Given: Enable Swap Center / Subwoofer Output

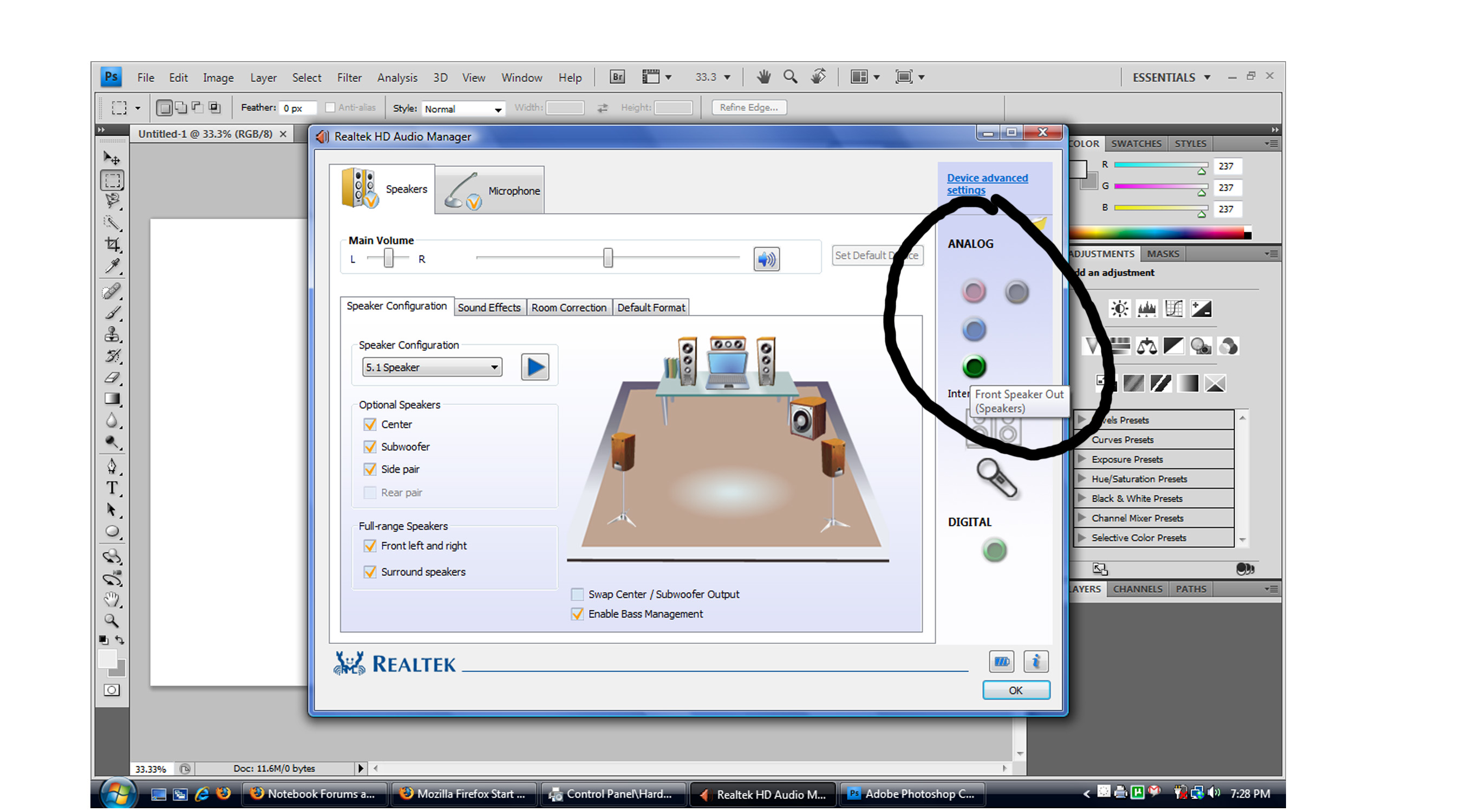Looking at the screenshot, I should (577, 595).
